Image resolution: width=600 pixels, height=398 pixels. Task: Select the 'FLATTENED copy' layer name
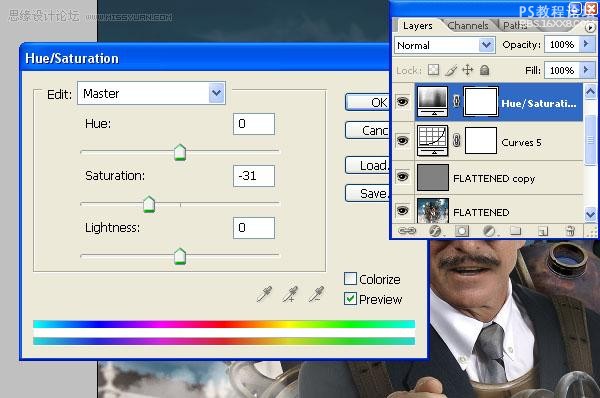click(494, 179)
